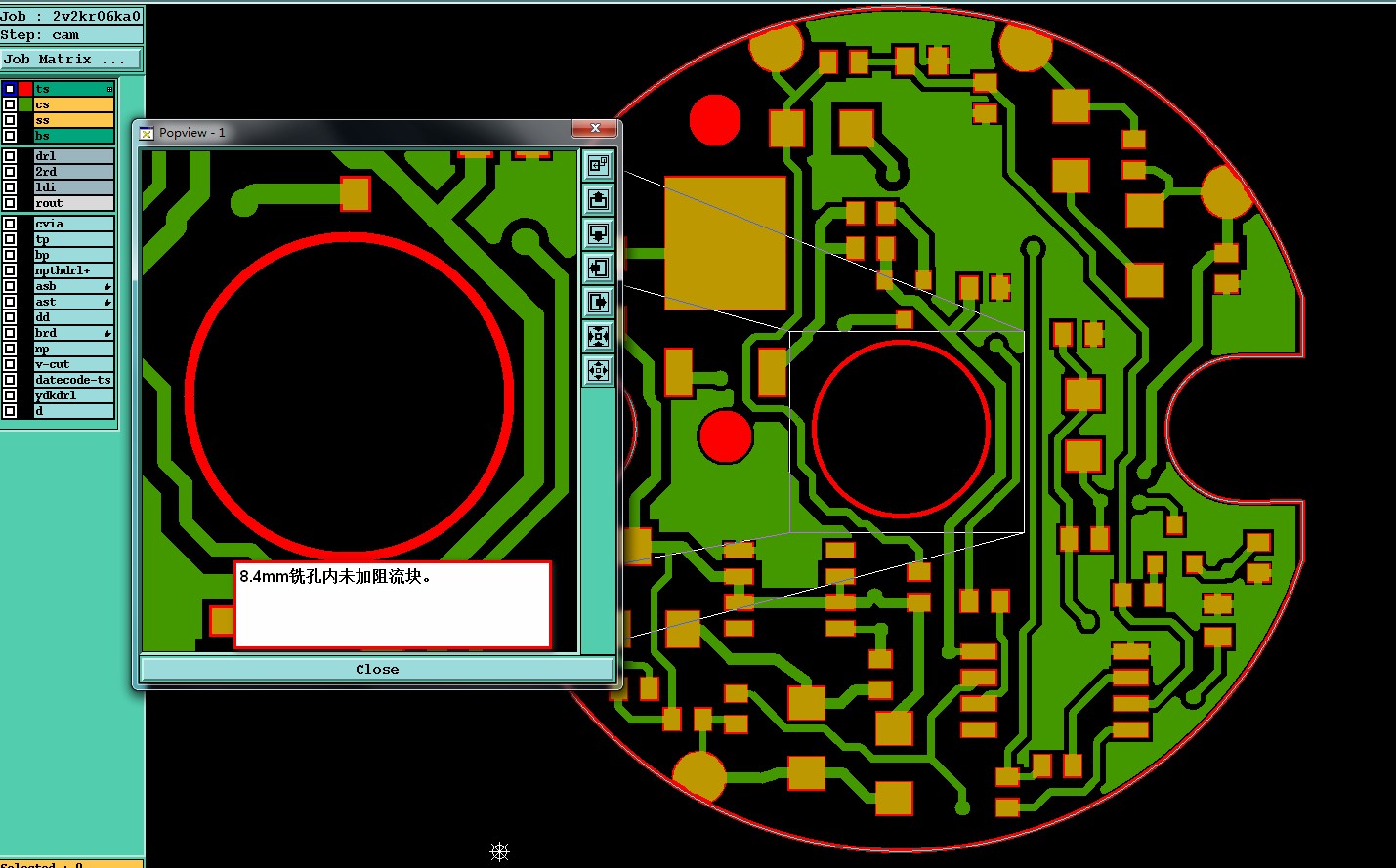Select the npthdrl+ layer name
1396x868 pixels.
click(x=74, y=270)
